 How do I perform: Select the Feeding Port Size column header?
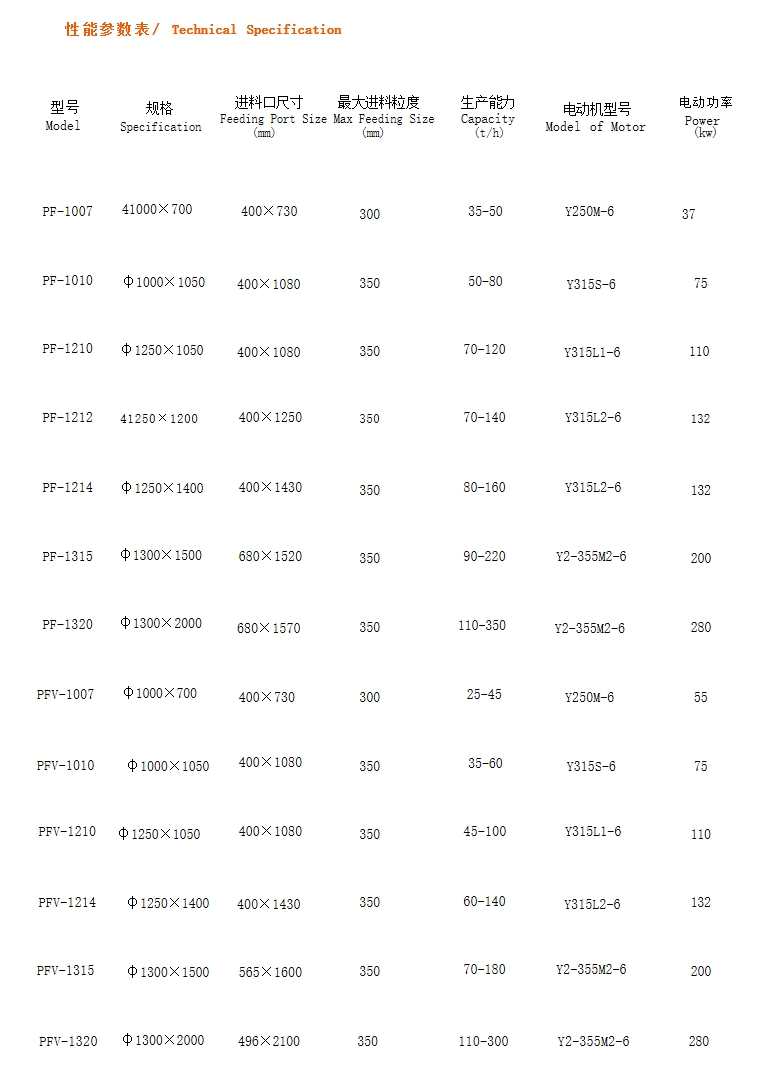pyautogui.click(x=273, y=117)
